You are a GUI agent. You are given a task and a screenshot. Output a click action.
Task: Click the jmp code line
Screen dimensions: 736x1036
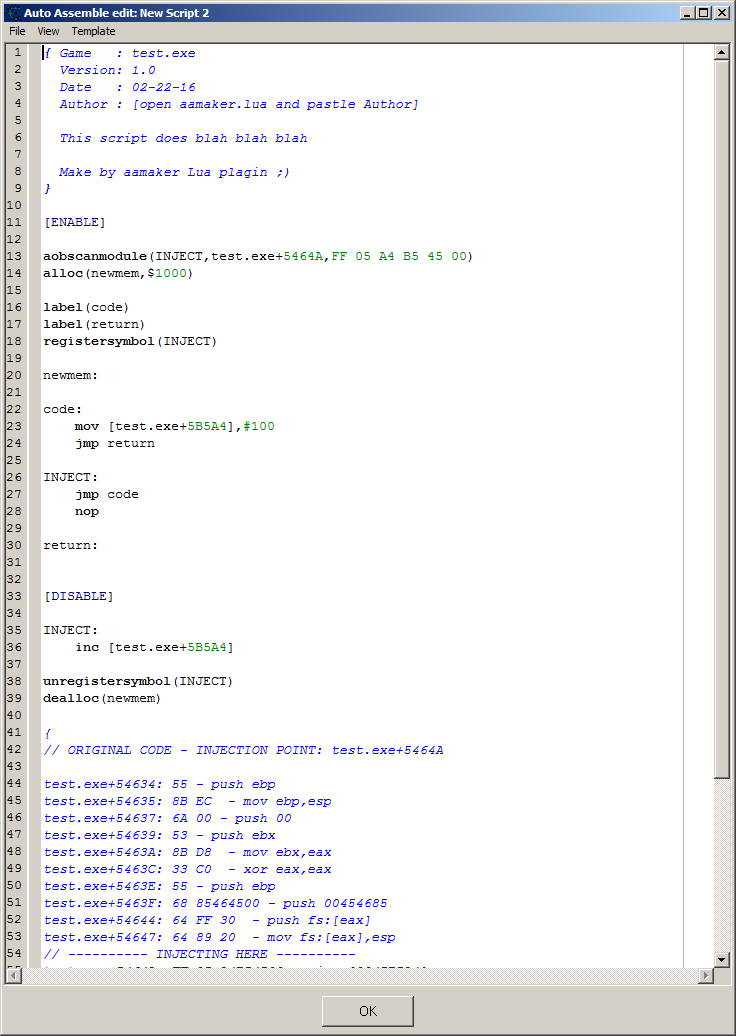click(106, 494)
